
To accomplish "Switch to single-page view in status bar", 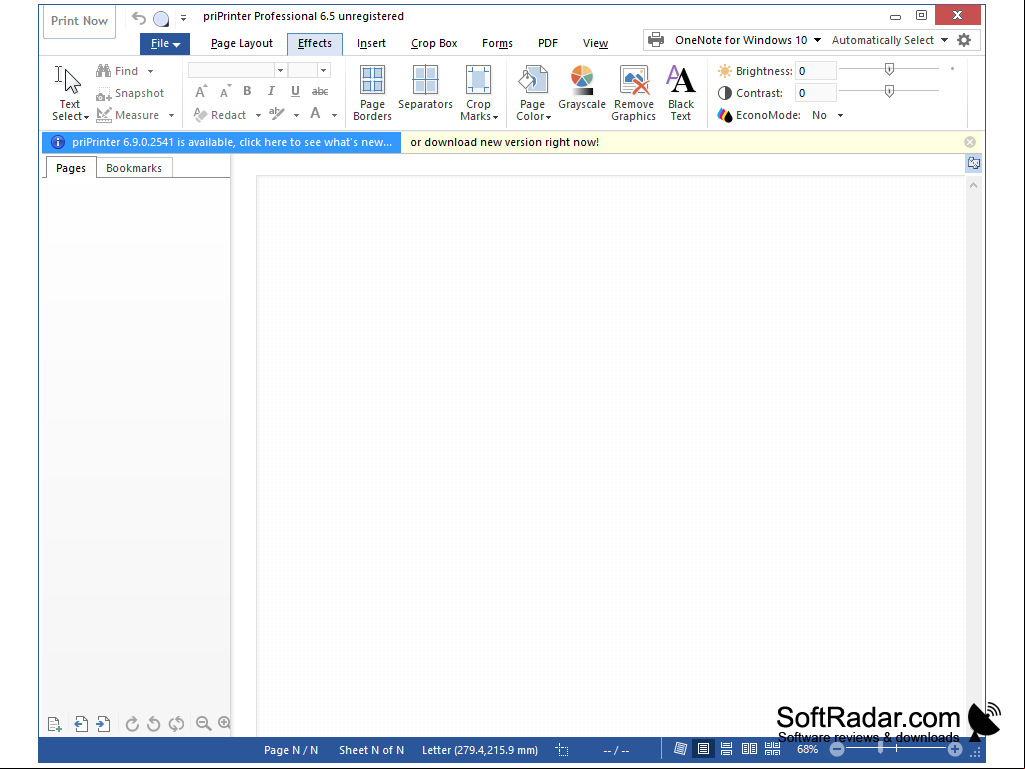I will (703, 749).
